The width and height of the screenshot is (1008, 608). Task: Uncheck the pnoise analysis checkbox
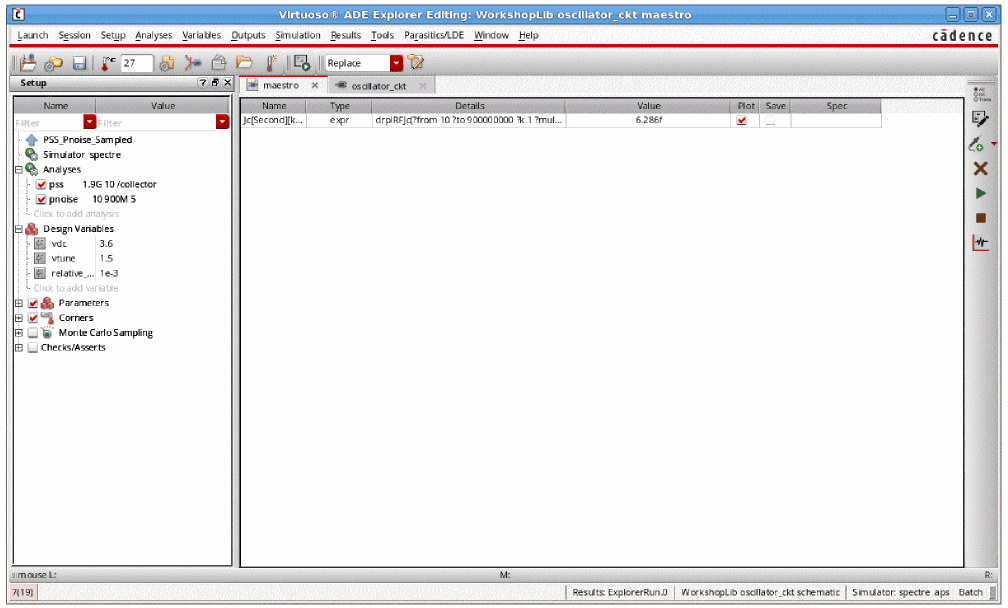coord(41,199)
